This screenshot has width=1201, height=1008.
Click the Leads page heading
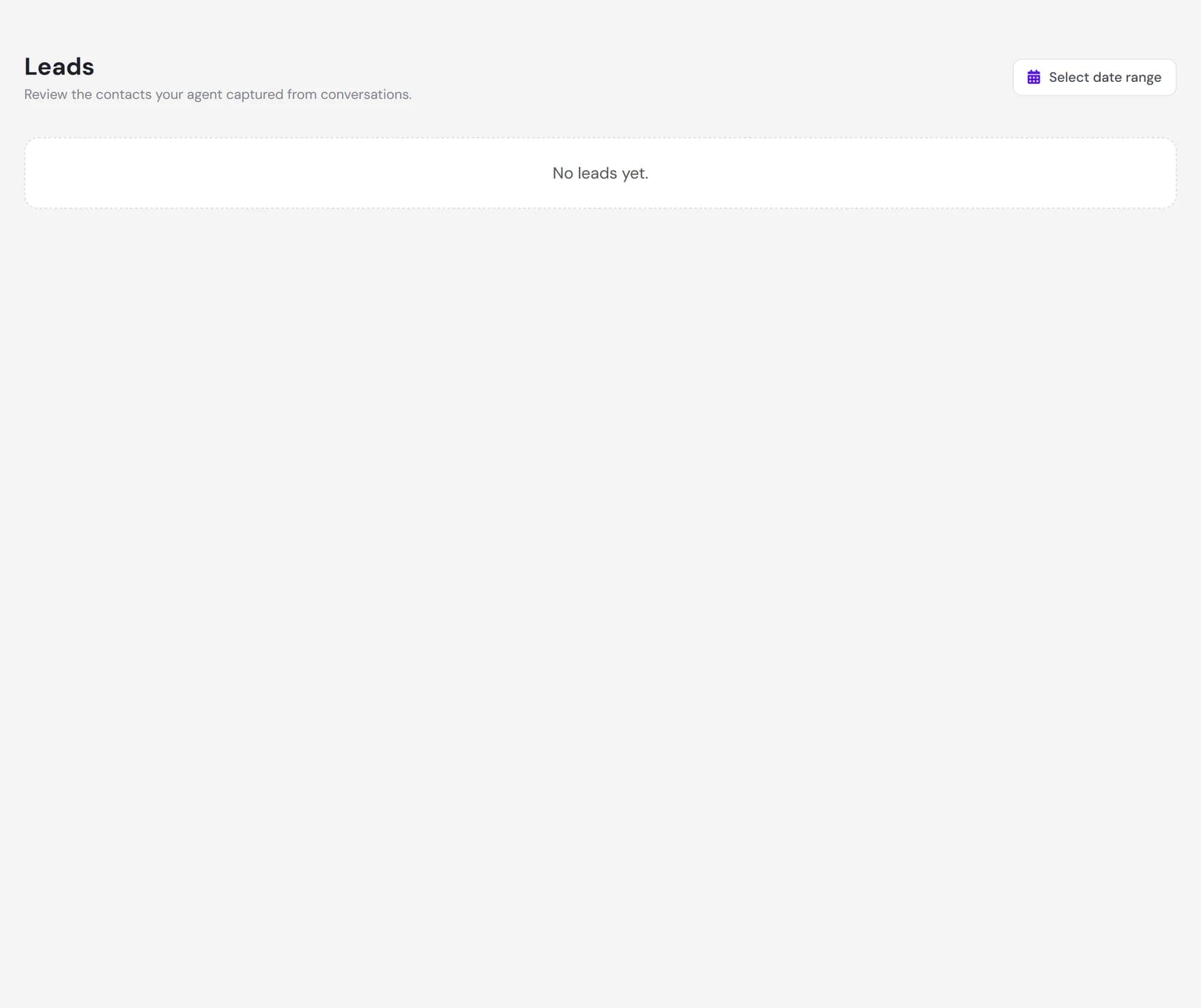(59, 66)
